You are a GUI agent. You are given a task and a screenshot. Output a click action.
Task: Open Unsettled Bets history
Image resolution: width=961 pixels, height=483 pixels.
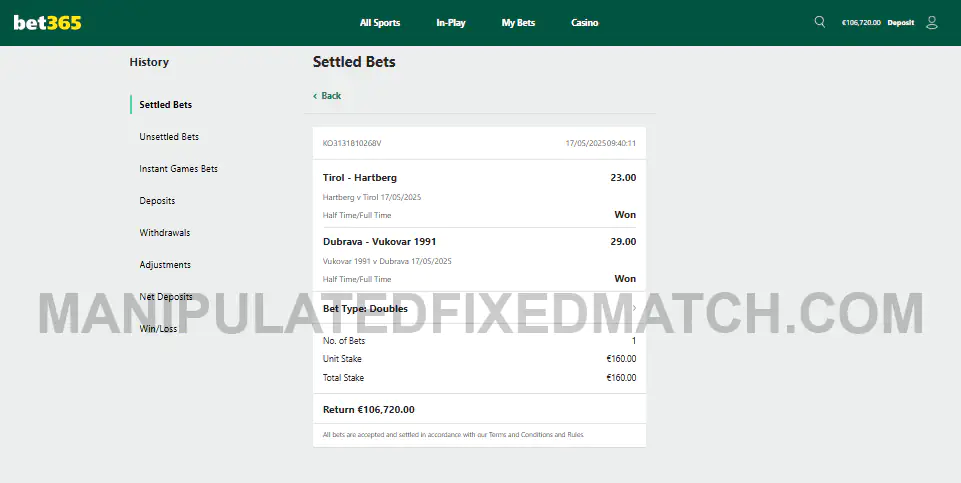pos(169,137)
